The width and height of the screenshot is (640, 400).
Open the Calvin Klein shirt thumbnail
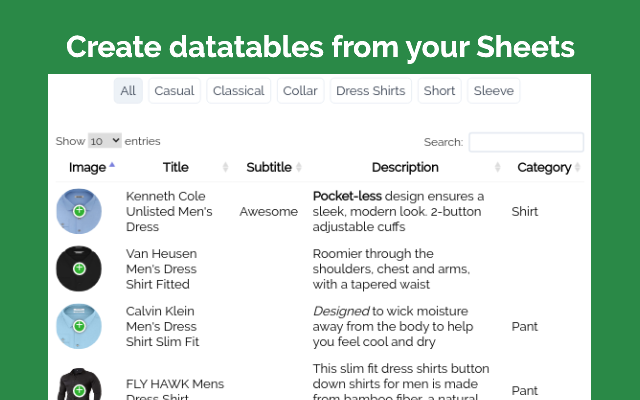70,318
